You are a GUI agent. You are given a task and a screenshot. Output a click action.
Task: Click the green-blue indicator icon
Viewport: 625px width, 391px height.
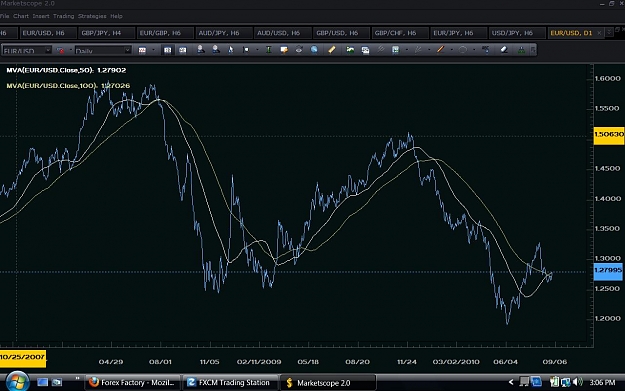[395, 50]
